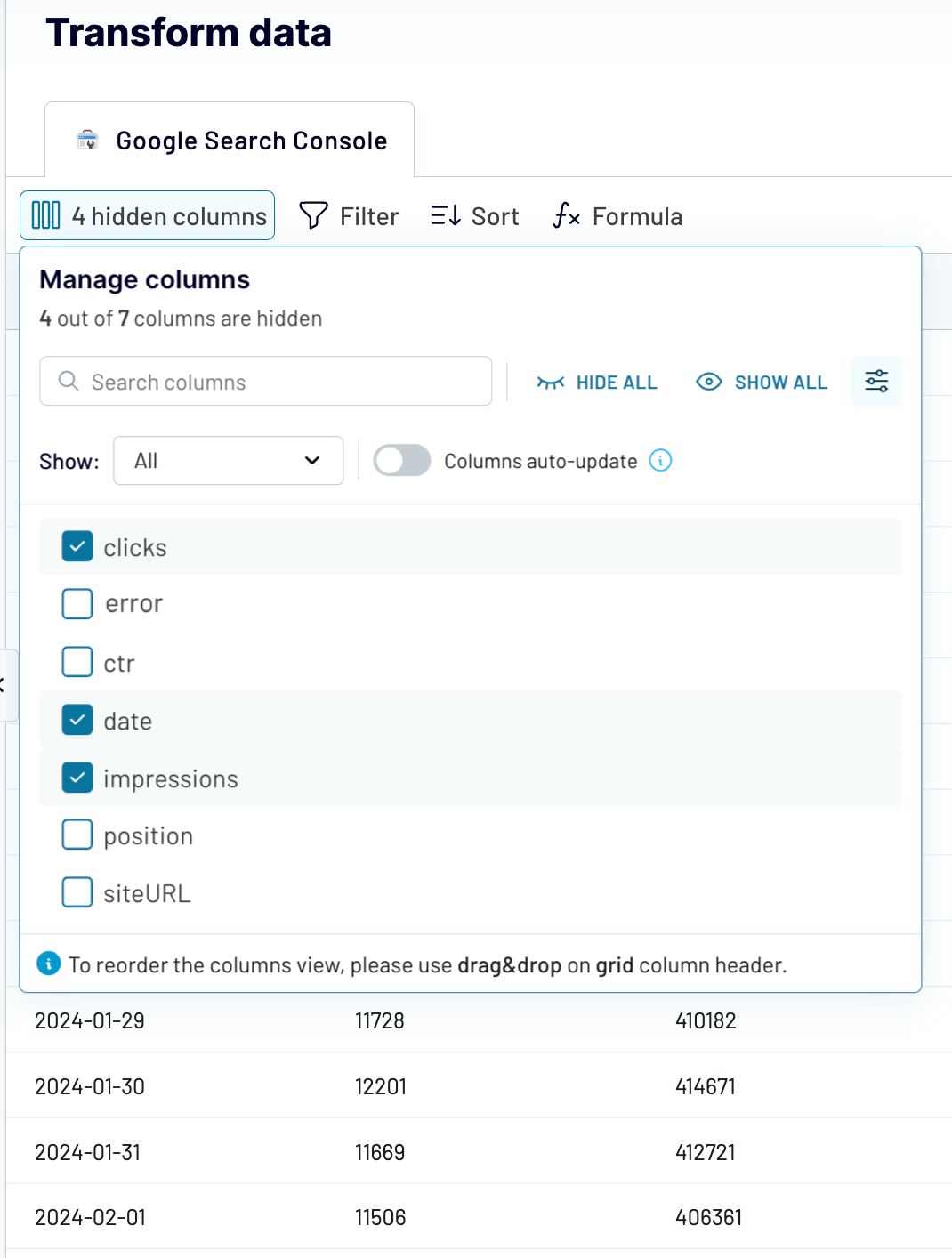
Task: Focus the Search columns field
Action: 266,382
